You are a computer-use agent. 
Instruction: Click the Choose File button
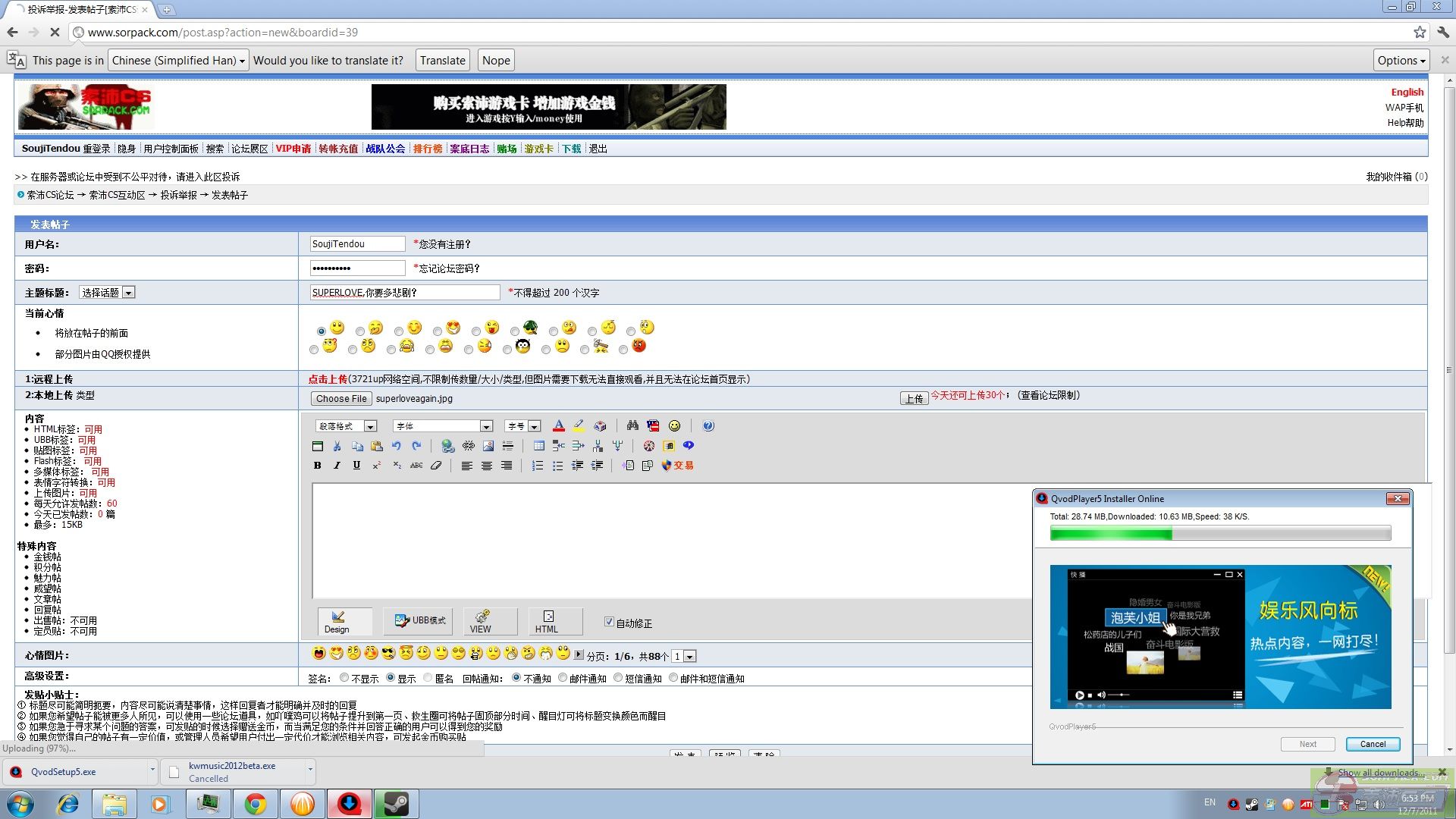click(341, 399)
